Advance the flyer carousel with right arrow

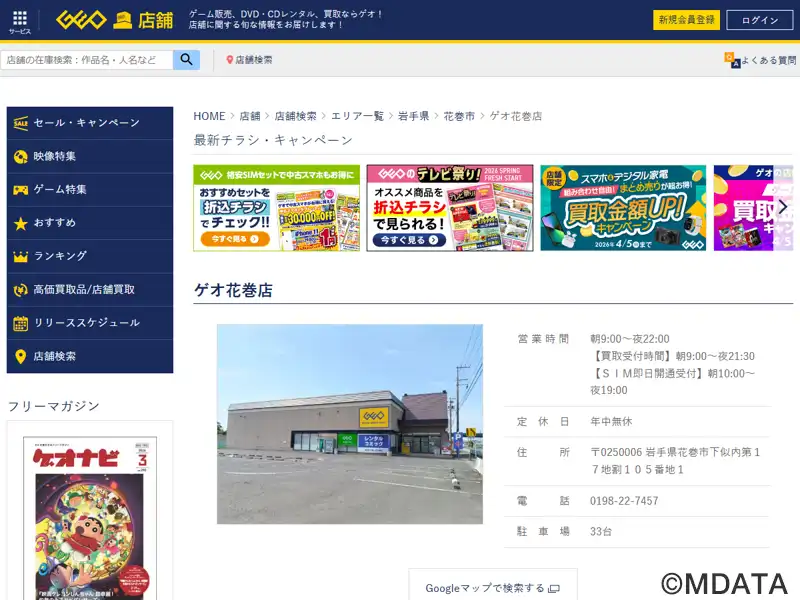(x=783, y=207)
